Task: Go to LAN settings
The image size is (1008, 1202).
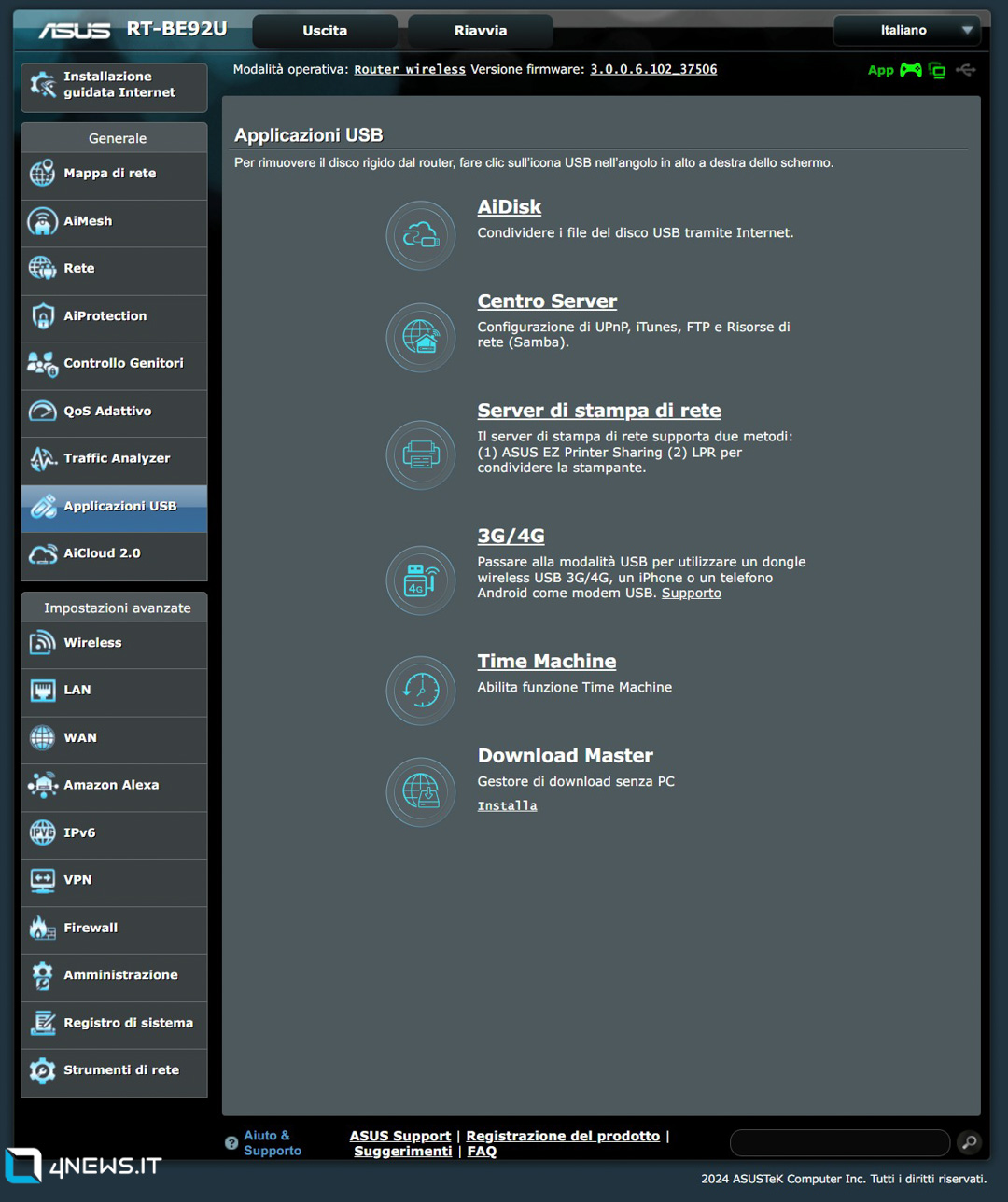Action: coord(114,691)
